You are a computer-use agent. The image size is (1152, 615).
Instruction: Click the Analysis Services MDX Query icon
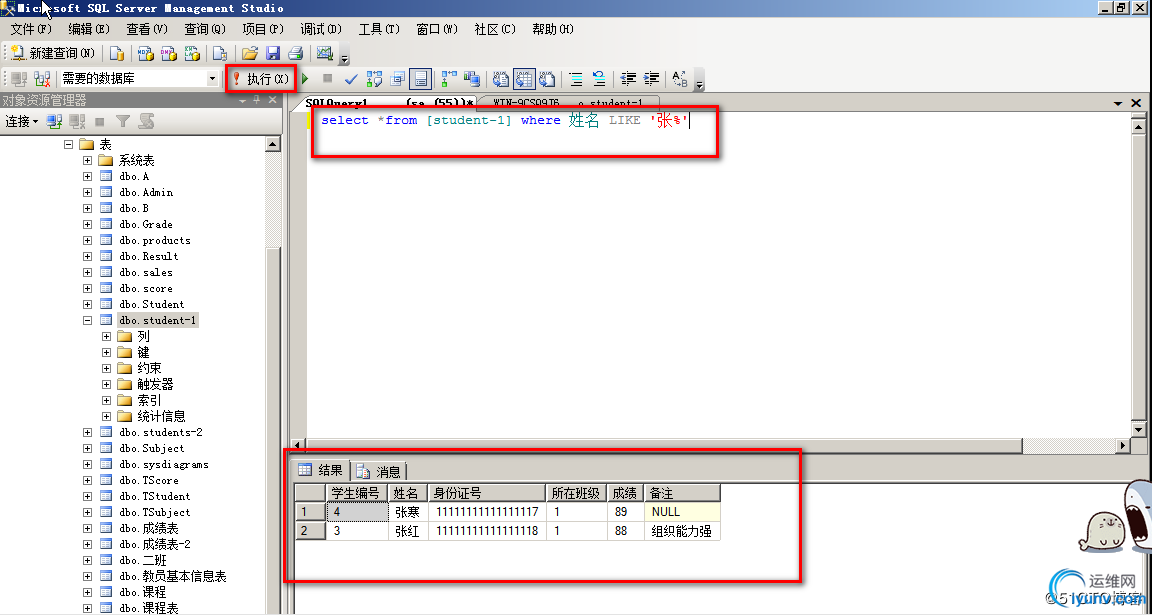(145, 53)
